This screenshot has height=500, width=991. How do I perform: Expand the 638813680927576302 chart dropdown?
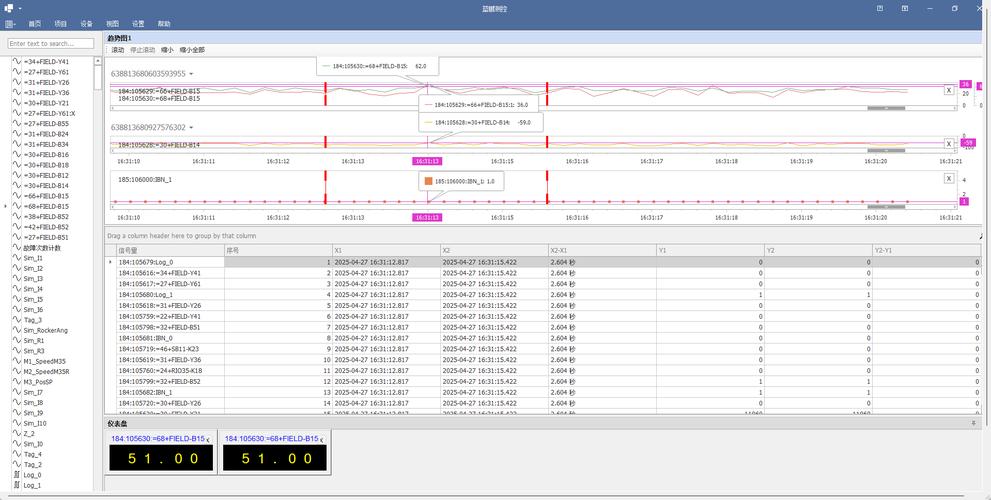pyautogui.click(x=192, y=128)
